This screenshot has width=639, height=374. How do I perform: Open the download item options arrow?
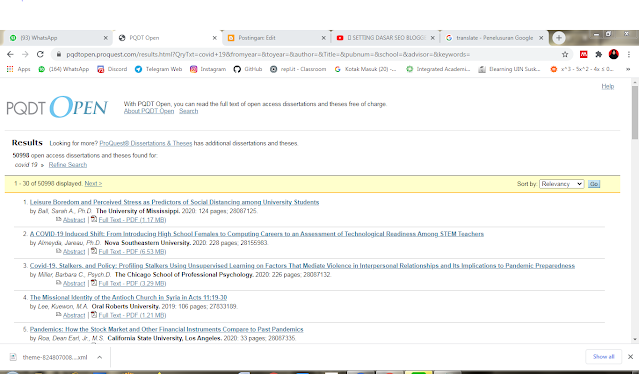tap(99, 357)
